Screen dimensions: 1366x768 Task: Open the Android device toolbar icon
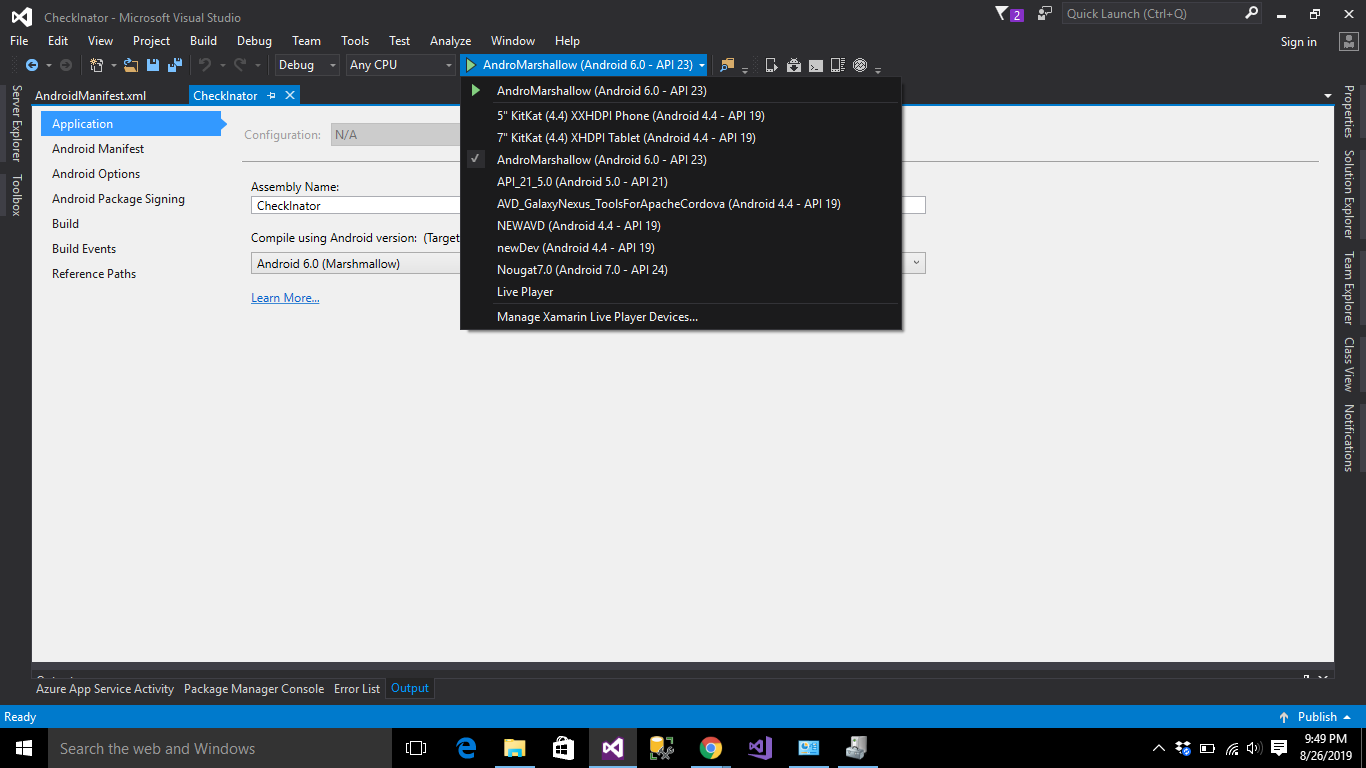[772, 65]
